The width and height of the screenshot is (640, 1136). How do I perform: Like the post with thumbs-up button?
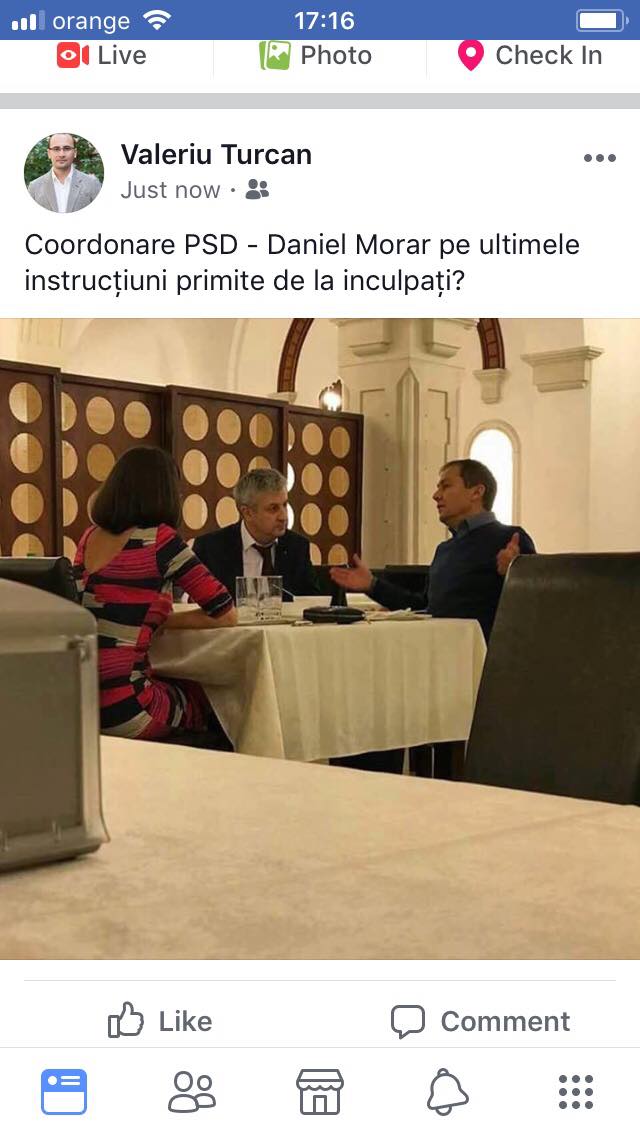tap(160, 1021)
